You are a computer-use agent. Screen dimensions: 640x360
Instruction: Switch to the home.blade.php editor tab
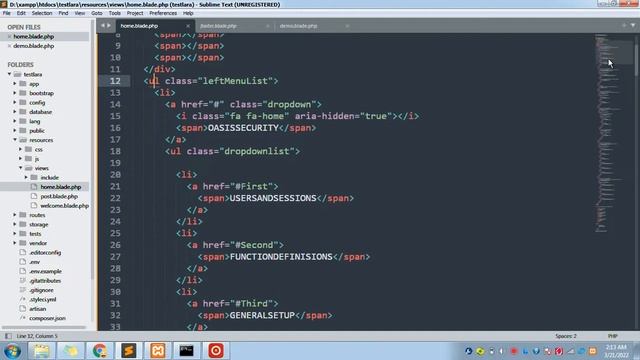(x=154, y=26)
